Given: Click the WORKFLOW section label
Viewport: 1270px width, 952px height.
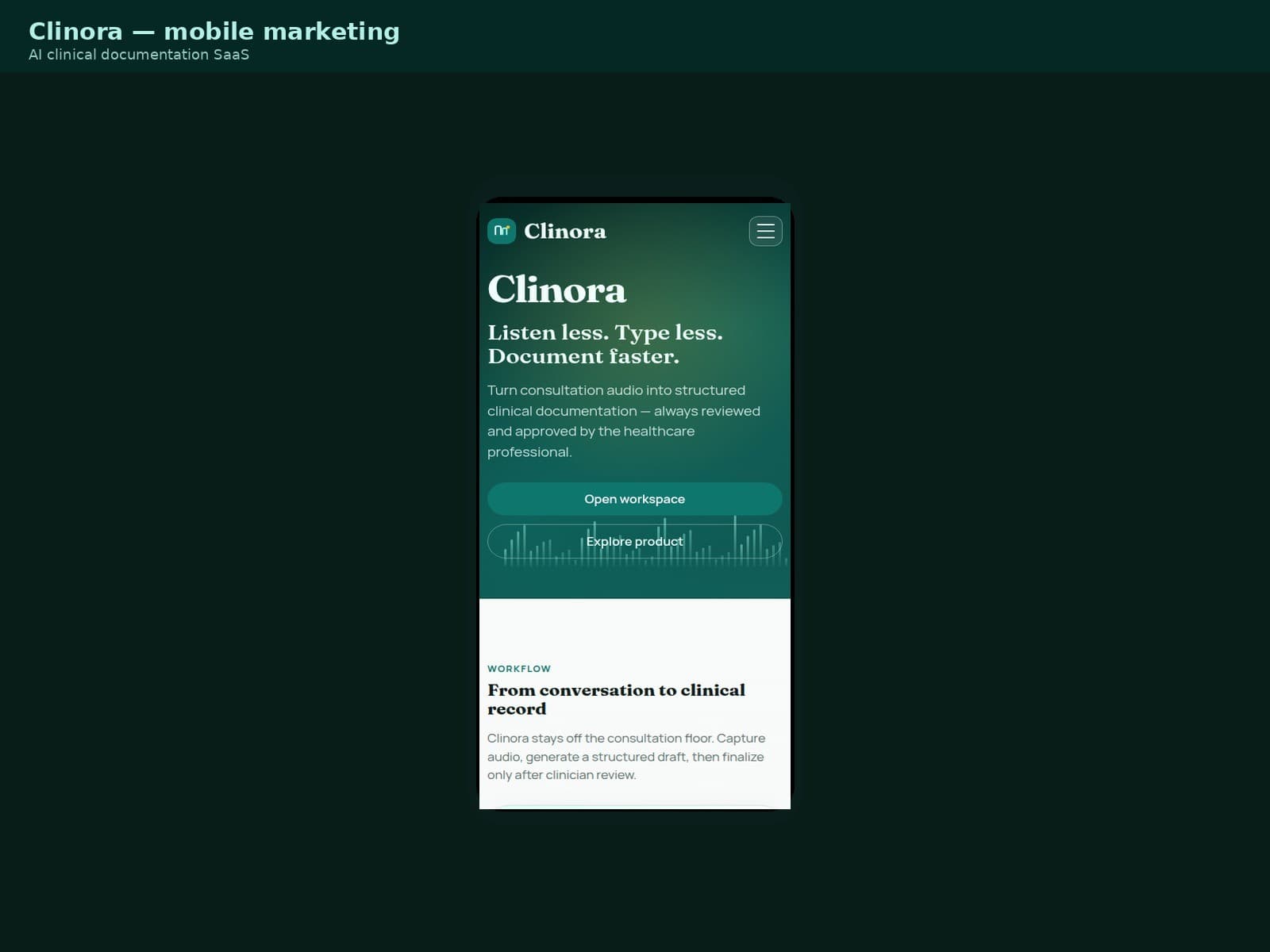Looking at the screenshot, I should (519, 669).
